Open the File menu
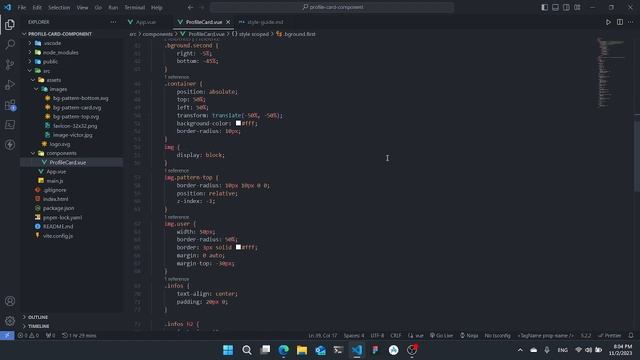This screenshot has width=640, height=360. 22,7
